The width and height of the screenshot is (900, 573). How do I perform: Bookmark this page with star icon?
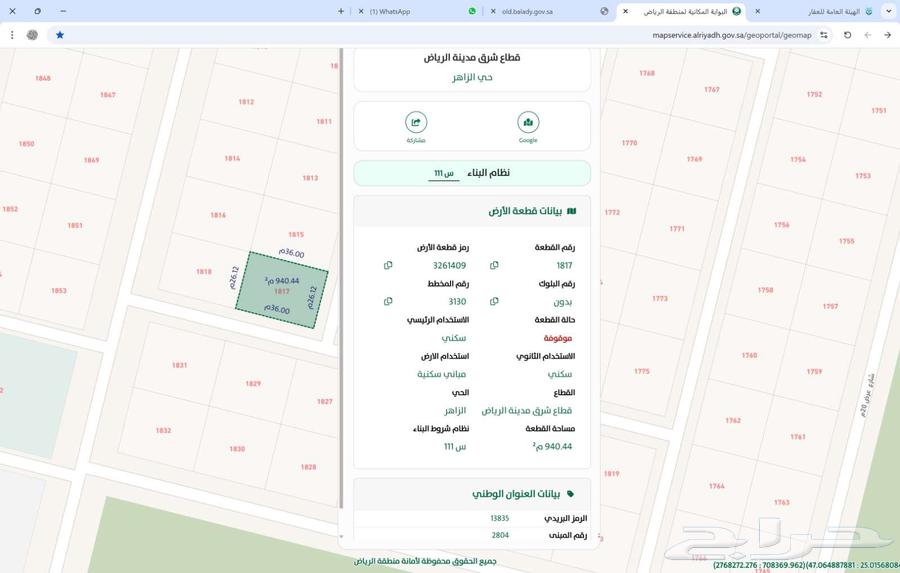[60, 34]
